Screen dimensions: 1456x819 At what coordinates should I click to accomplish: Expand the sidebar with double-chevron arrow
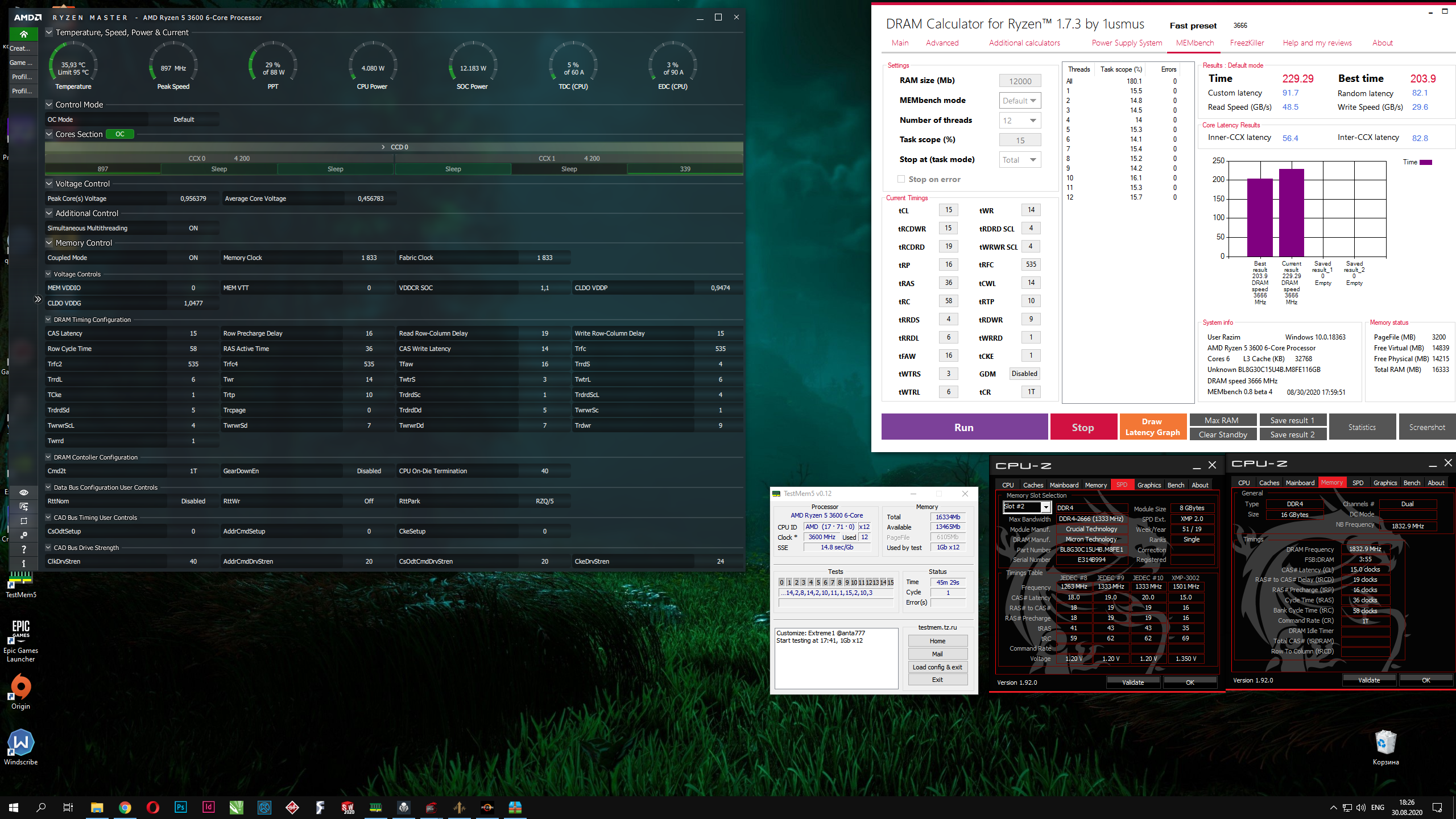tap(38, 299)
